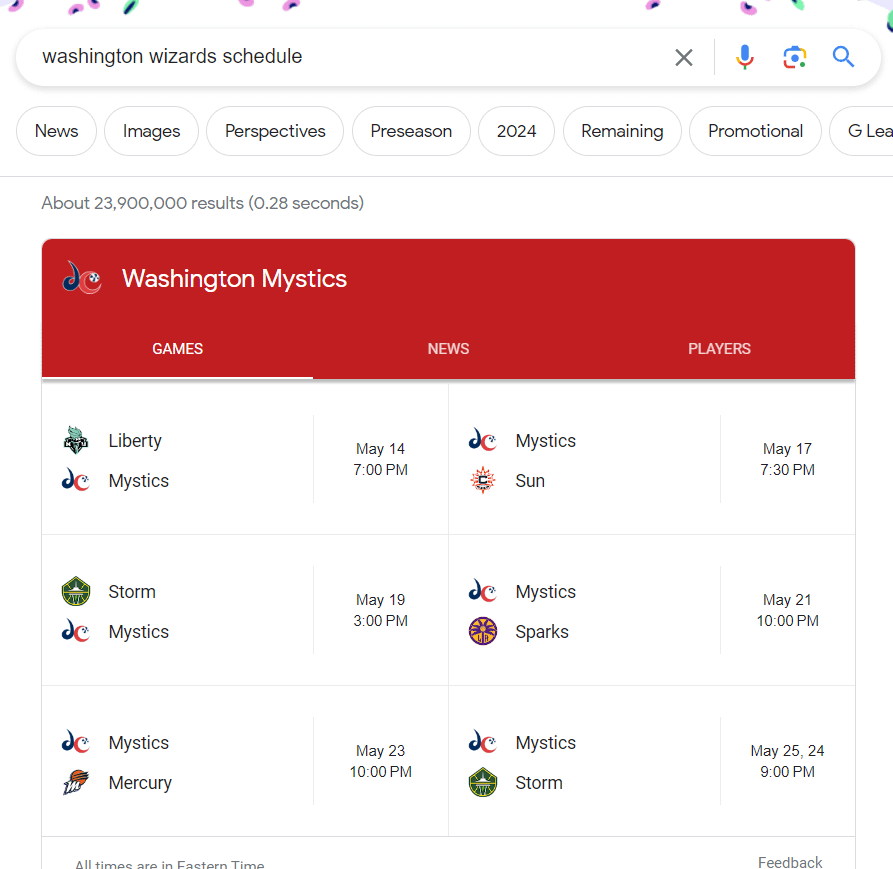Screen dimensions: 893x869
Task: Click the Feedback link
Action: 789,862
